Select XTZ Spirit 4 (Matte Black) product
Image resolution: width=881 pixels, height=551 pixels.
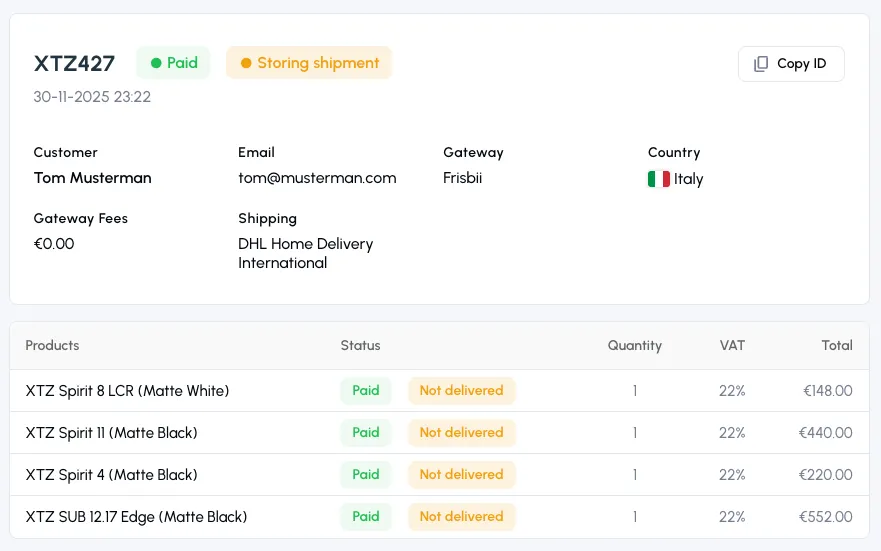click(x=111, y=475)
